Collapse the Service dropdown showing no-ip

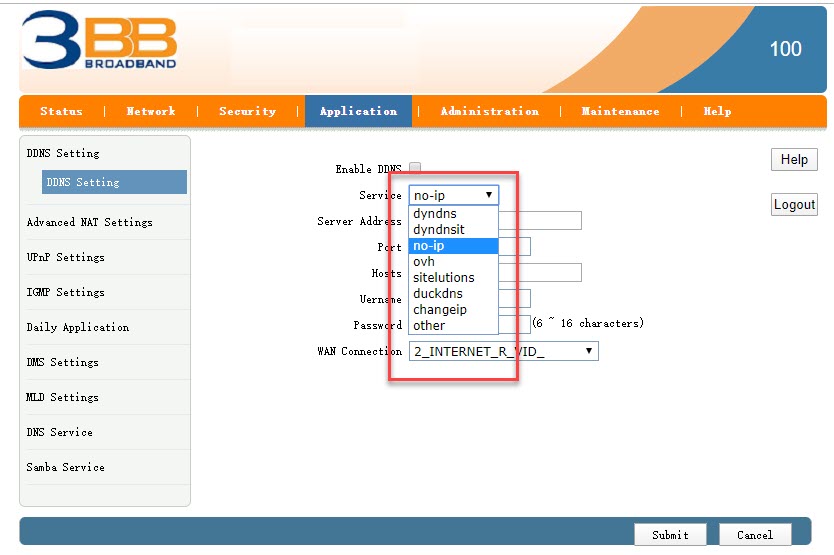[454, 195]
